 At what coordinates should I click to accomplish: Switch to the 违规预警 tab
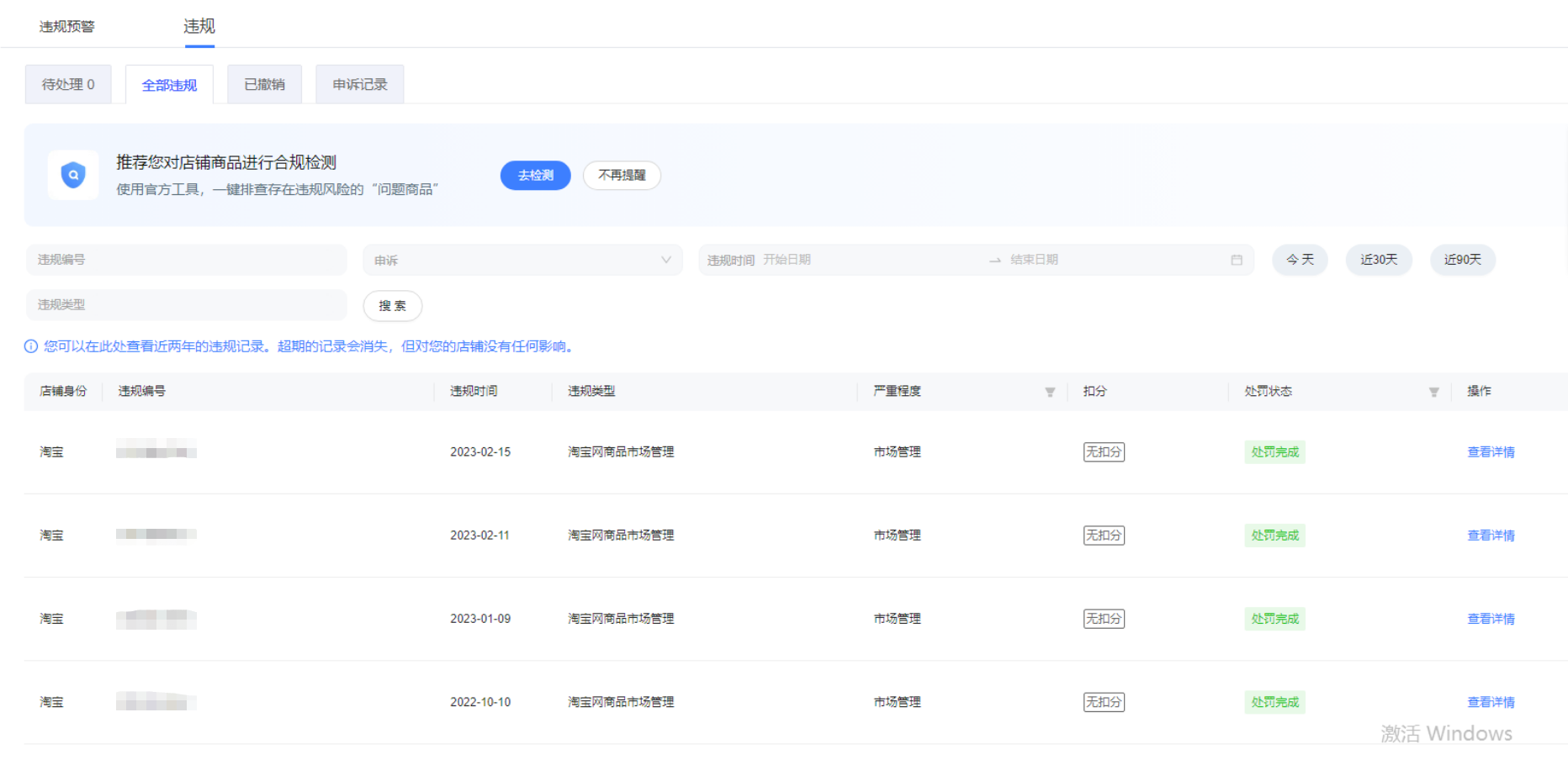[x=66, y=27]
